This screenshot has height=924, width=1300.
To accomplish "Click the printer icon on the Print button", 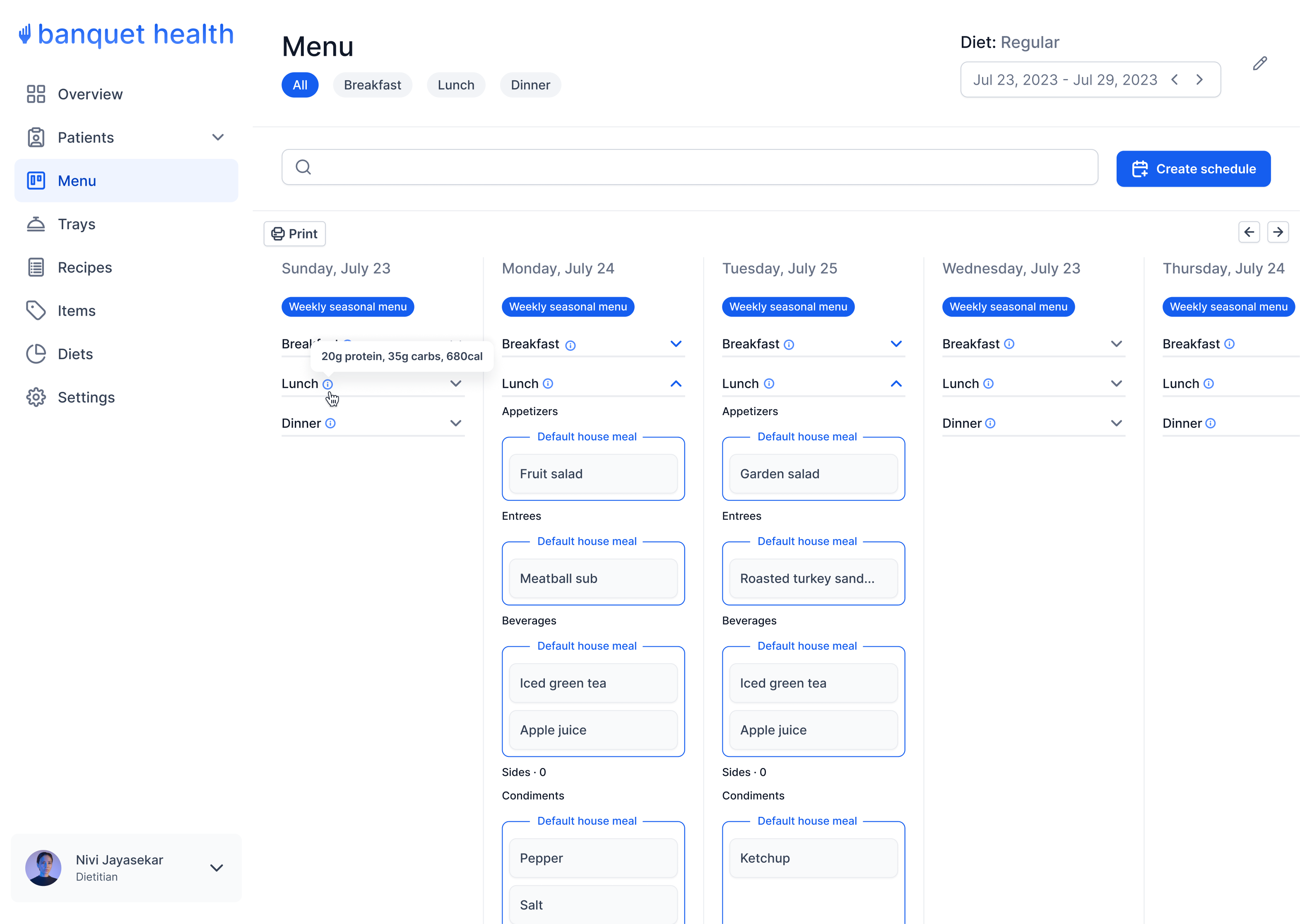I will click(278, 233).
